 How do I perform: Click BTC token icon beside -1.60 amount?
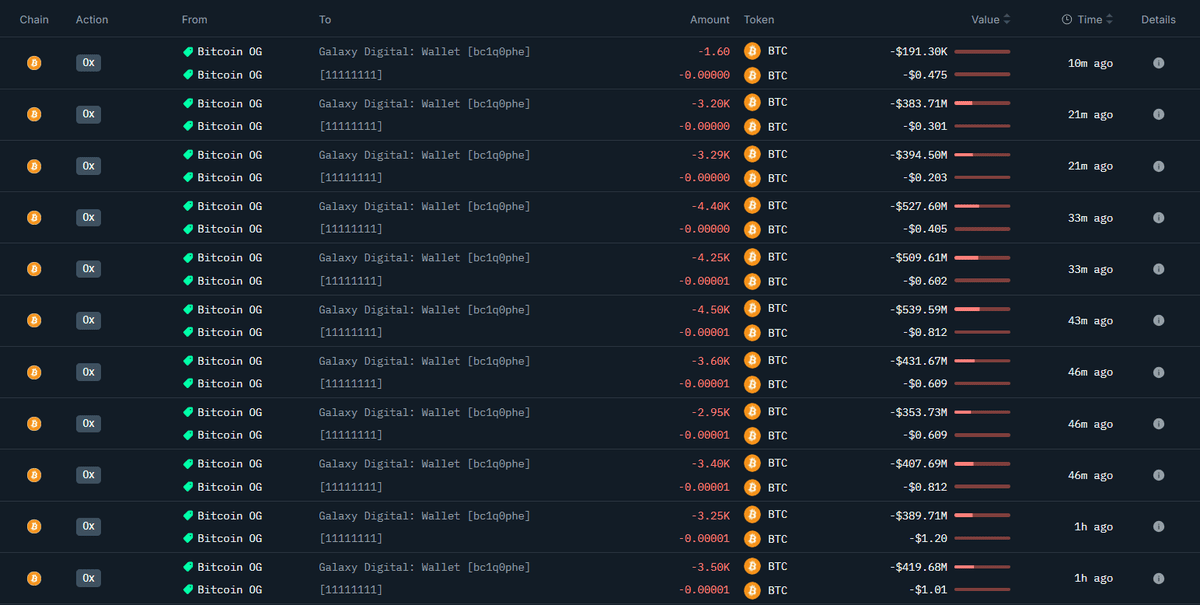tap(752, 51)
